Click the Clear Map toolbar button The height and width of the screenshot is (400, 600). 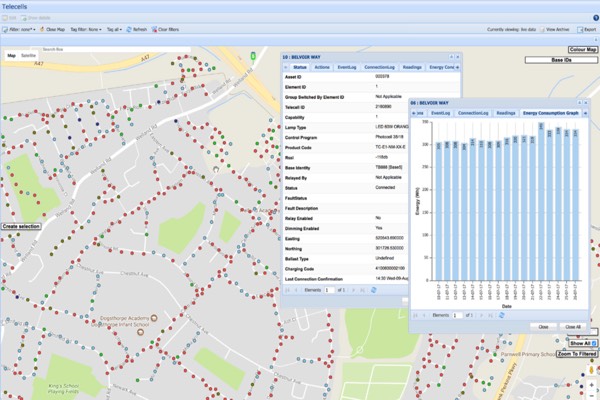click(52, 29)
